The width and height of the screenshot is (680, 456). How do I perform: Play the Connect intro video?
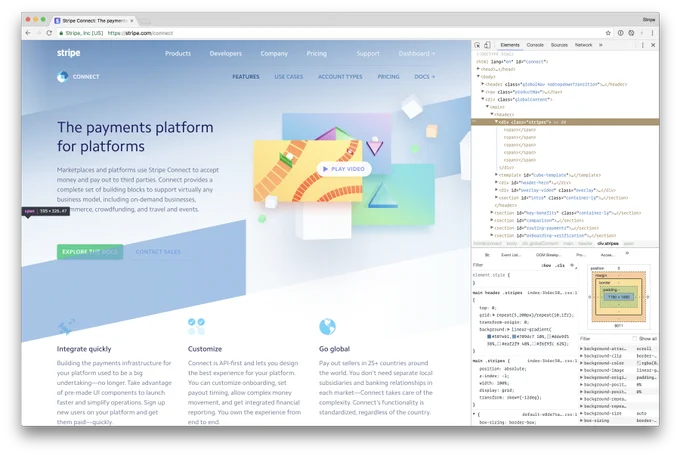(x=344, y=169)
